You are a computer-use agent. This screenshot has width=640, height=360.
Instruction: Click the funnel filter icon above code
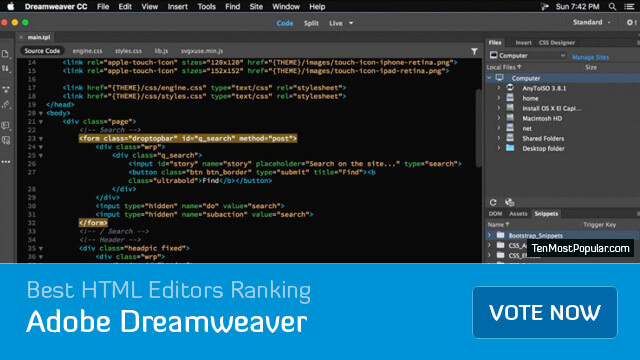474,51
